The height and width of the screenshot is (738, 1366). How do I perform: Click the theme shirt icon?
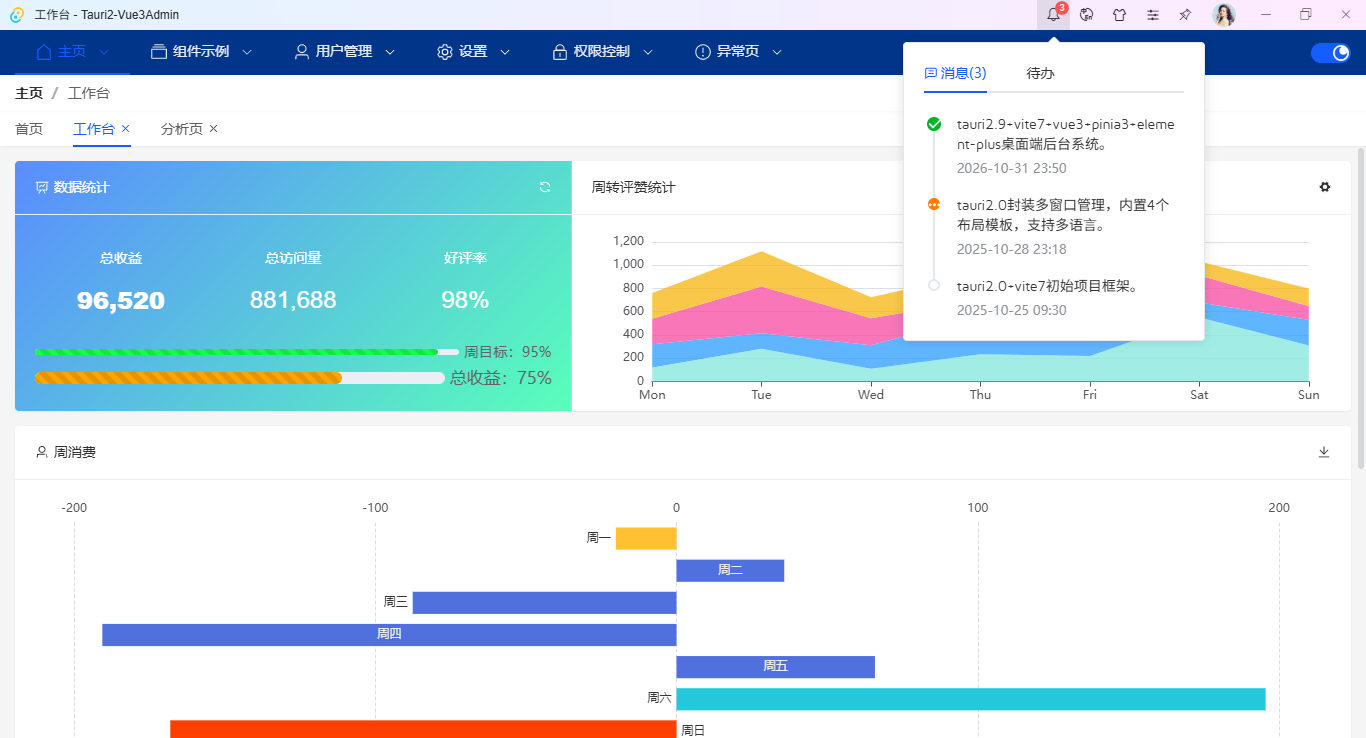[x=1120, y=15]
